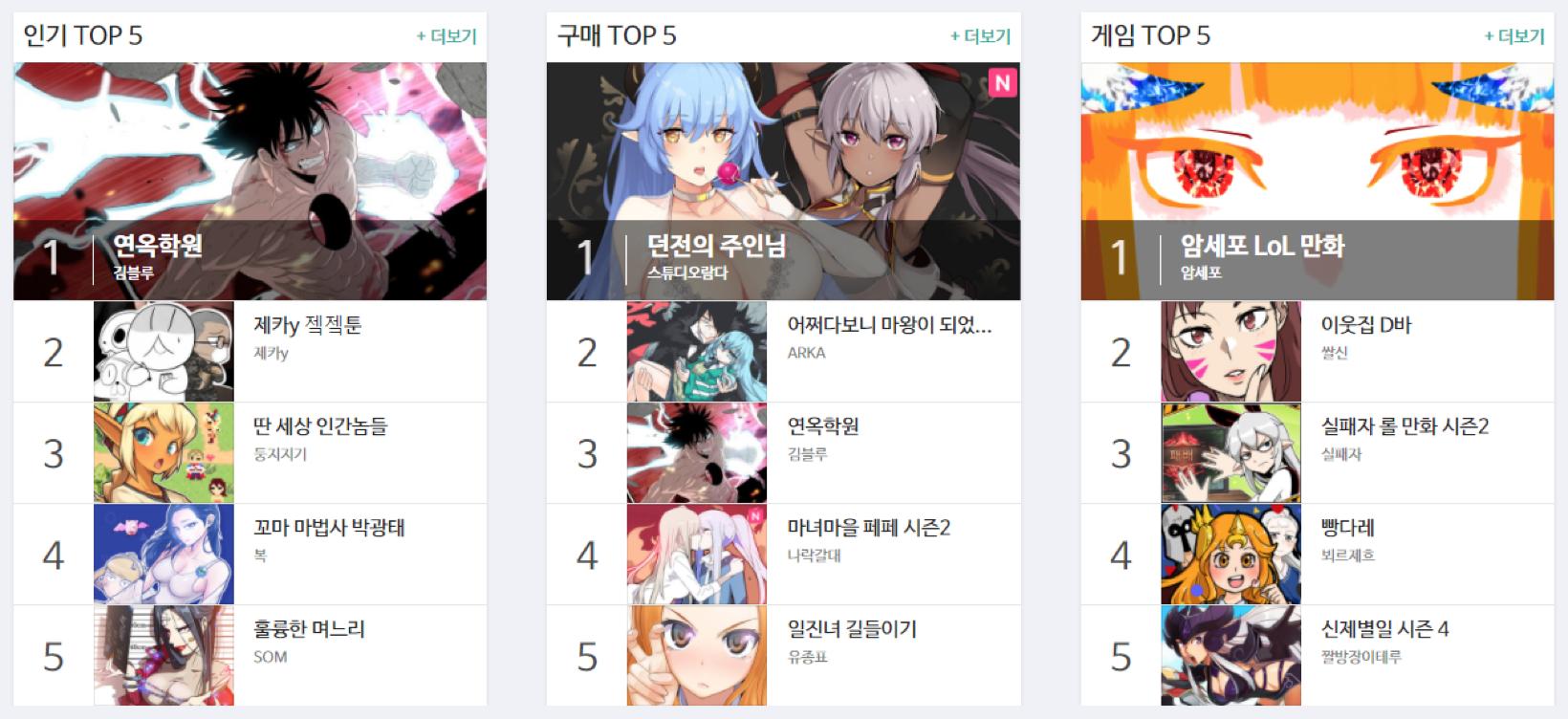Open 신제별일 시즌 4 title
Viewport: 1568px width, 719px height.
click(1384, 629)
